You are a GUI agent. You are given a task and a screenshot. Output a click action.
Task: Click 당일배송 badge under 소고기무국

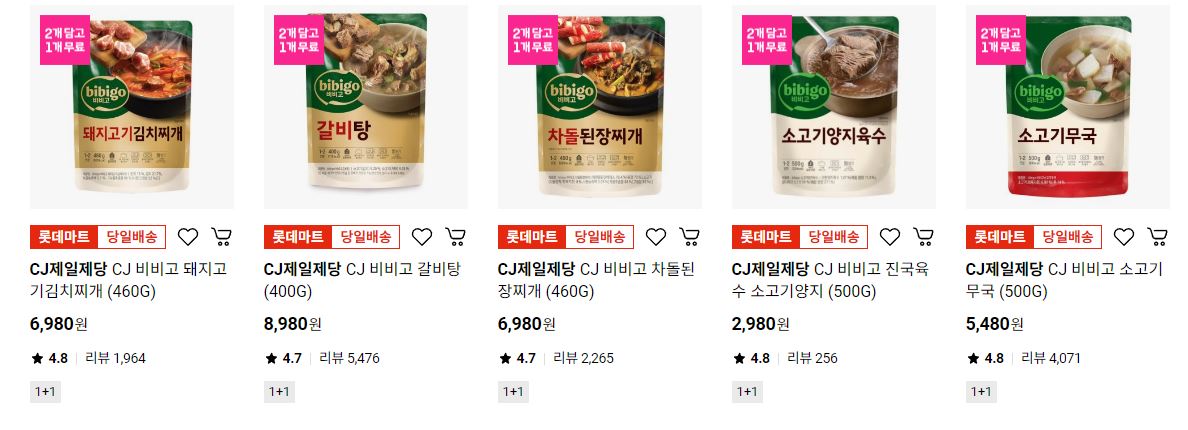[x=1068, y=237]
